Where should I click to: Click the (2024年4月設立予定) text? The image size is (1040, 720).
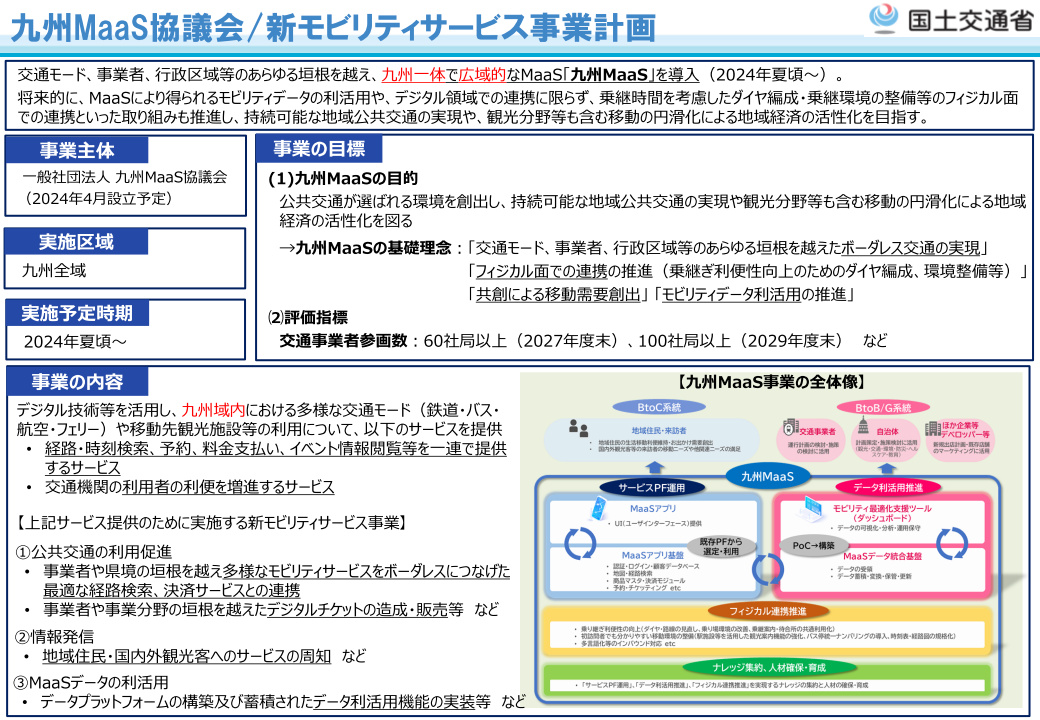coord(98,198)
